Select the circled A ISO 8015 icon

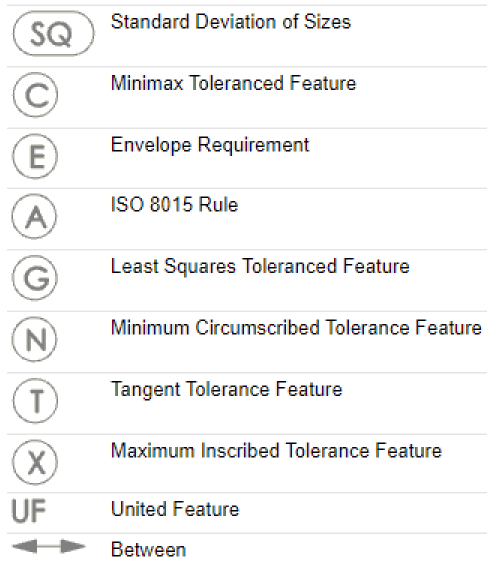click(x=35, y=216)
